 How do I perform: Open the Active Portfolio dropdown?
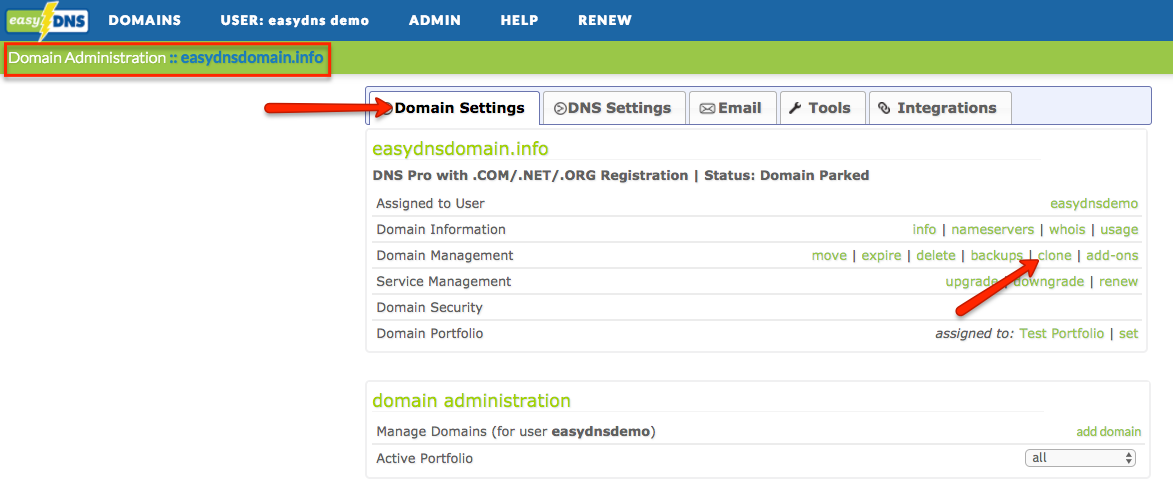(1079, 458)
